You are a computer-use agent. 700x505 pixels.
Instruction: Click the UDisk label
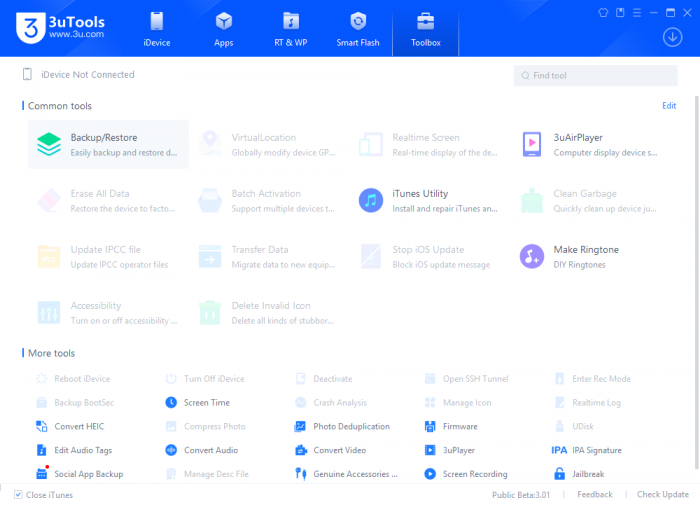[583, 426]
